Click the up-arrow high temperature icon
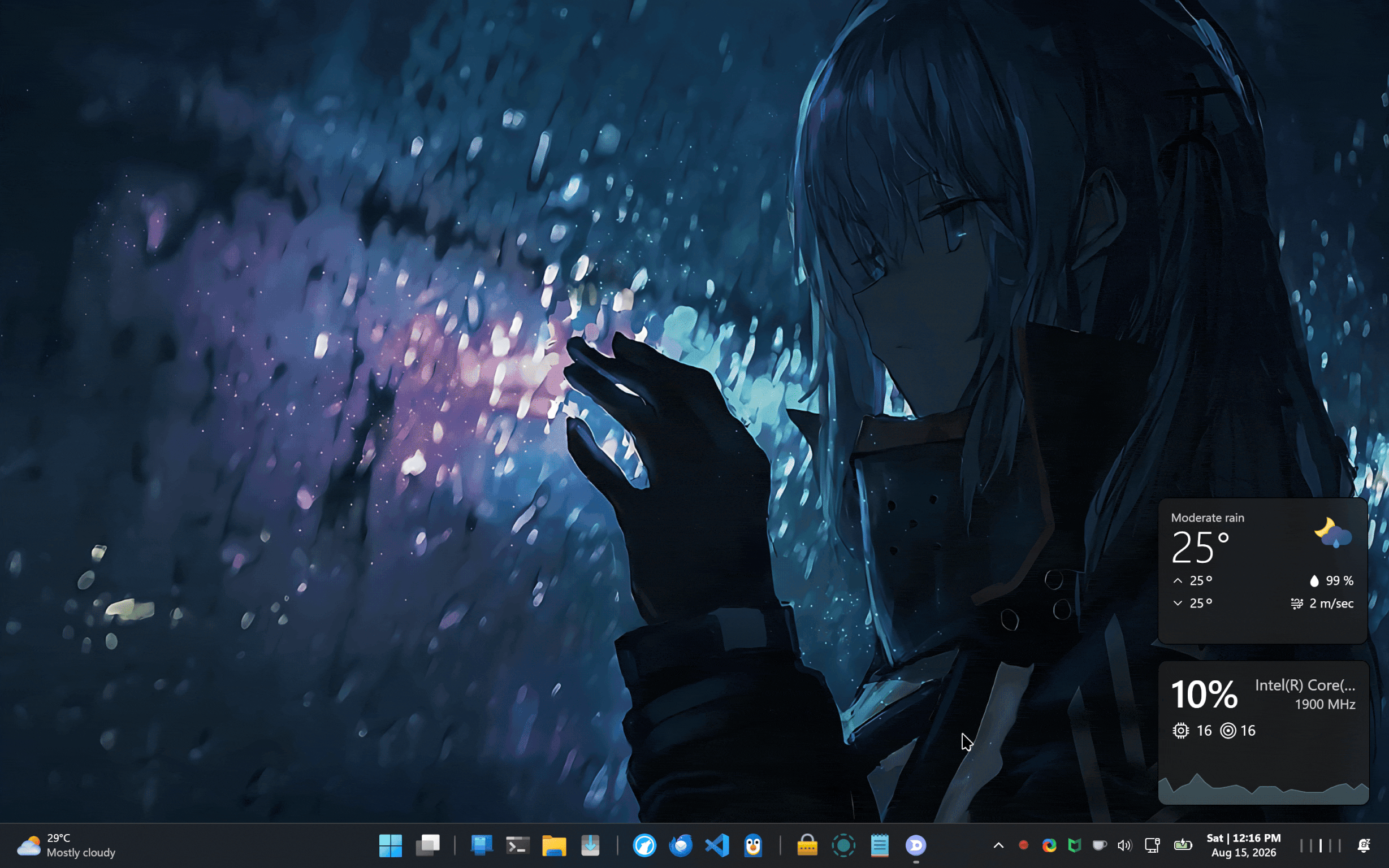The width and height of the screenshot is (1389, 868). point(1178,580)
